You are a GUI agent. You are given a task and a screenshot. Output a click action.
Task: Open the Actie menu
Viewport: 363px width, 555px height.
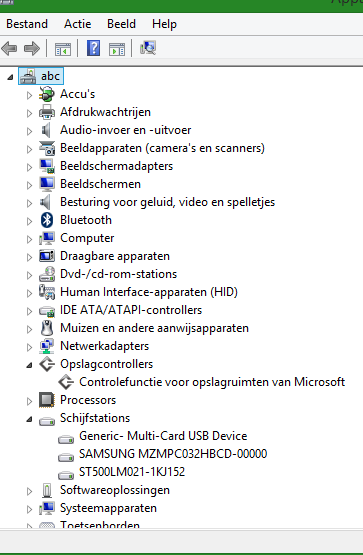[77, 24]
